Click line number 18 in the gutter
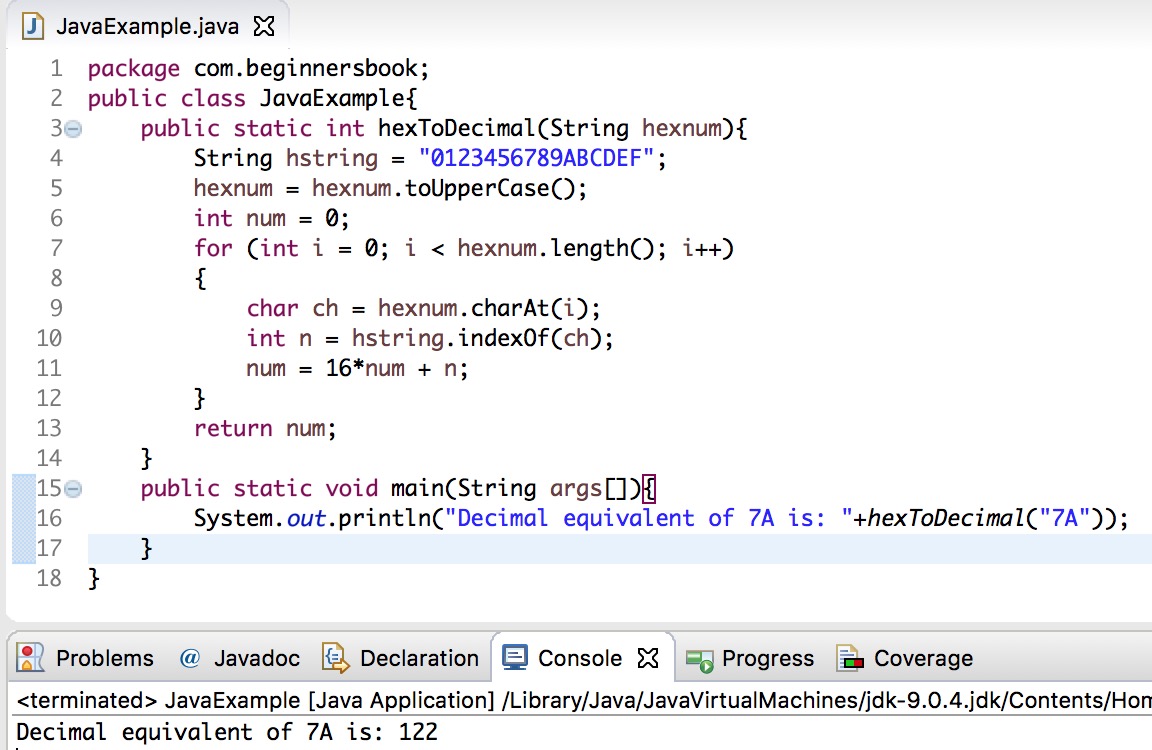This screenshot has width=1152, height=750. pos(49,578)
